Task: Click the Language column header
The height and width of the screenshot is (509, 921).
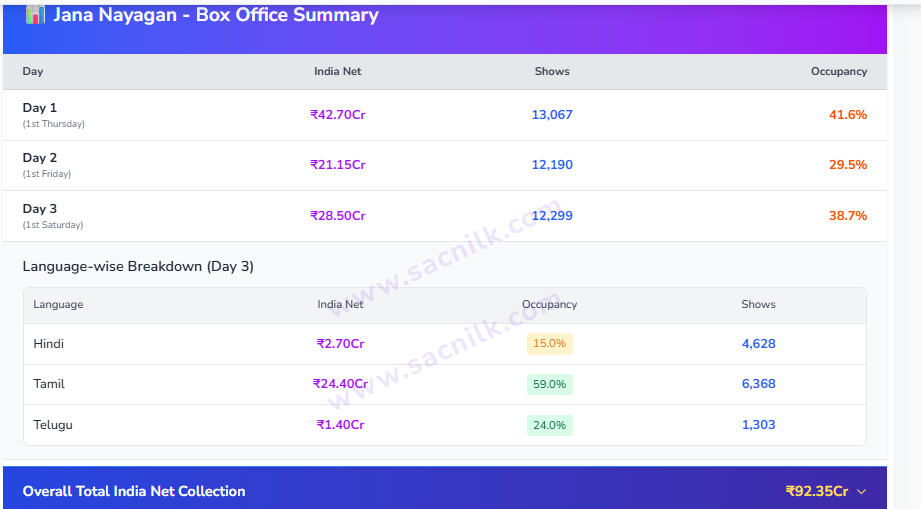Action: click(x=58, y=304)
